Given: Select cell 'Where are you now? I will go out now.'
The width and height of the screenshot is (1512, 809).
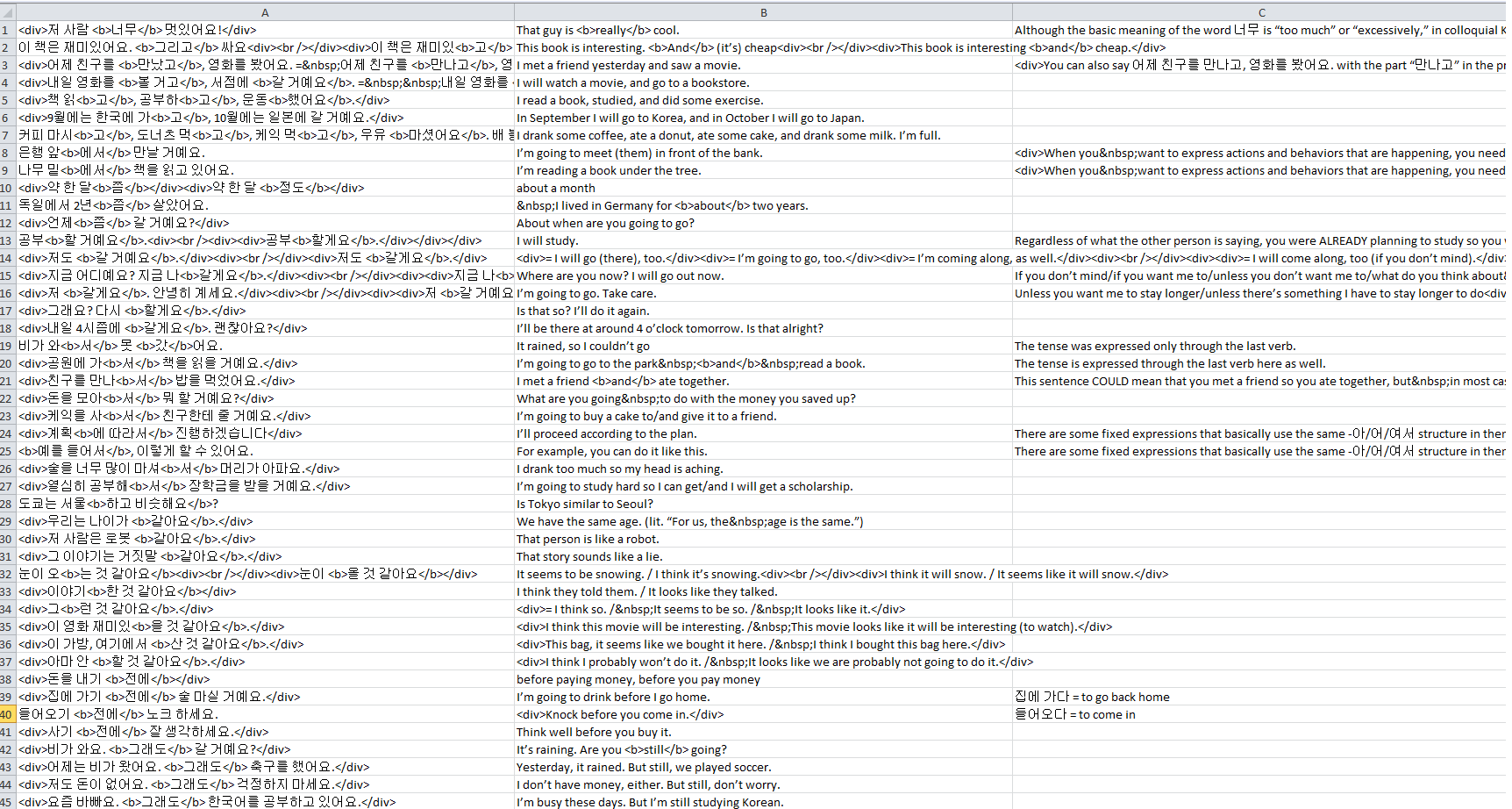Looking at the screenshot, I should point(763,276).
